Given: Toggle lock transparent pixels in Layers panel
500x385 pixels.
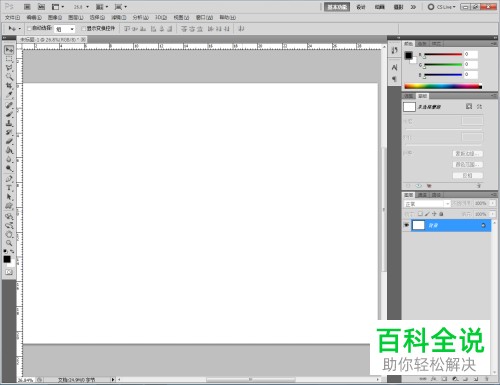Looking at the screenshot, I should pyautogui.click(x=420, y=214).
